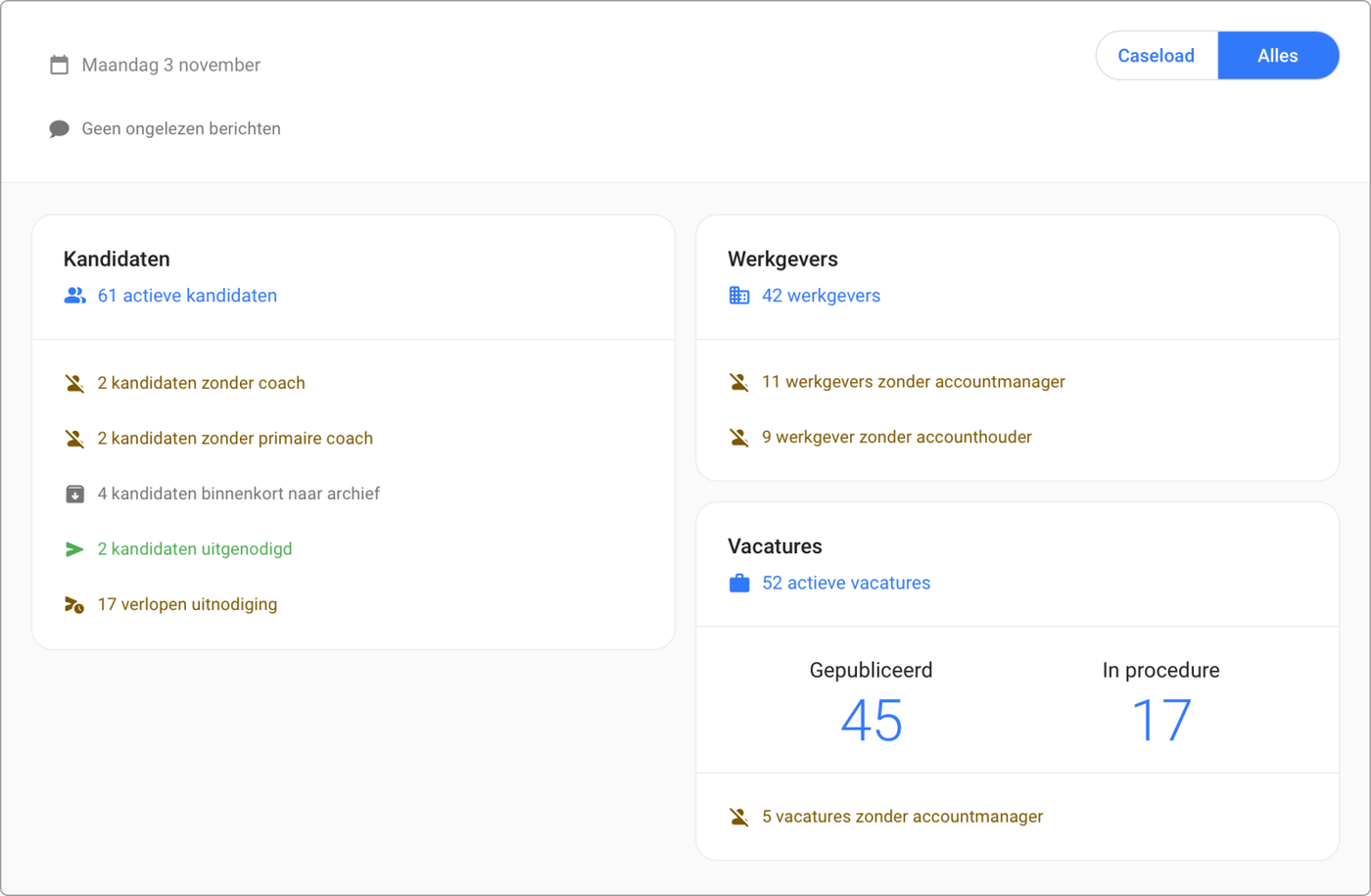Click the speech bubble messages icon
Screen dimensions: 1371x896
(x=60, y=129)
